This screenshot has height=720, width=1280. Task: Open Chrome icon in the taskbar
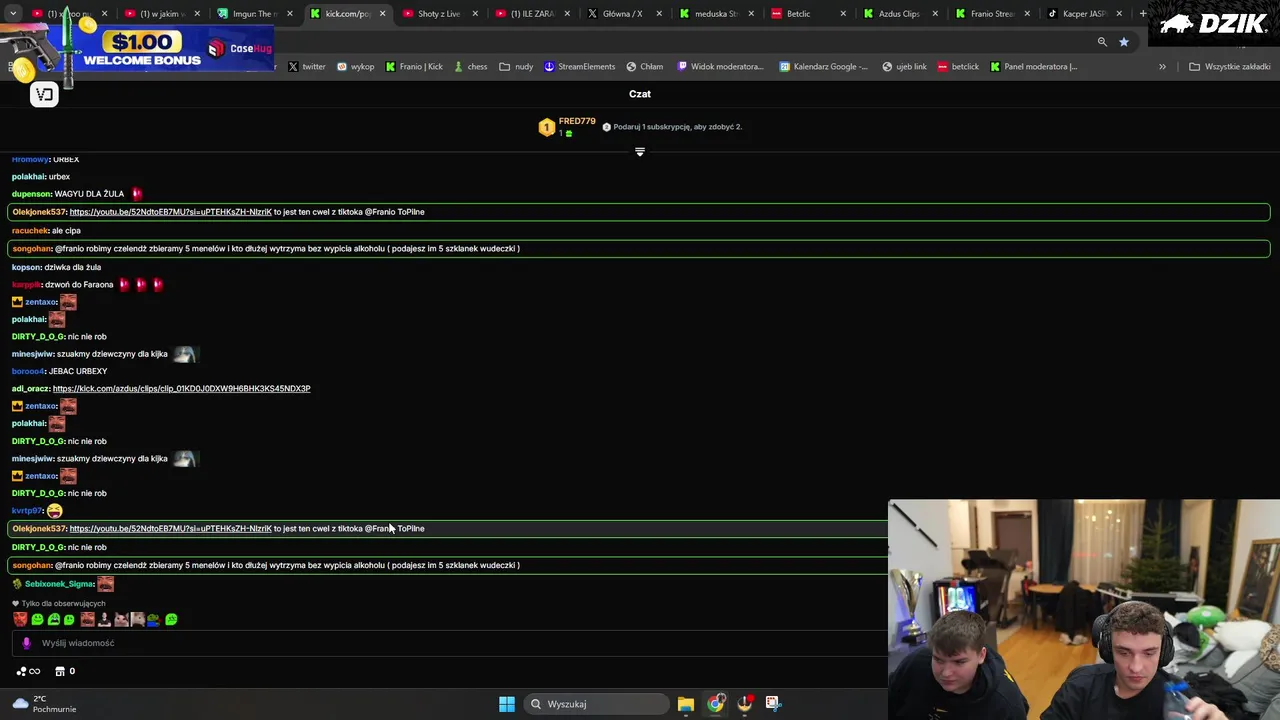click(715, 704)
